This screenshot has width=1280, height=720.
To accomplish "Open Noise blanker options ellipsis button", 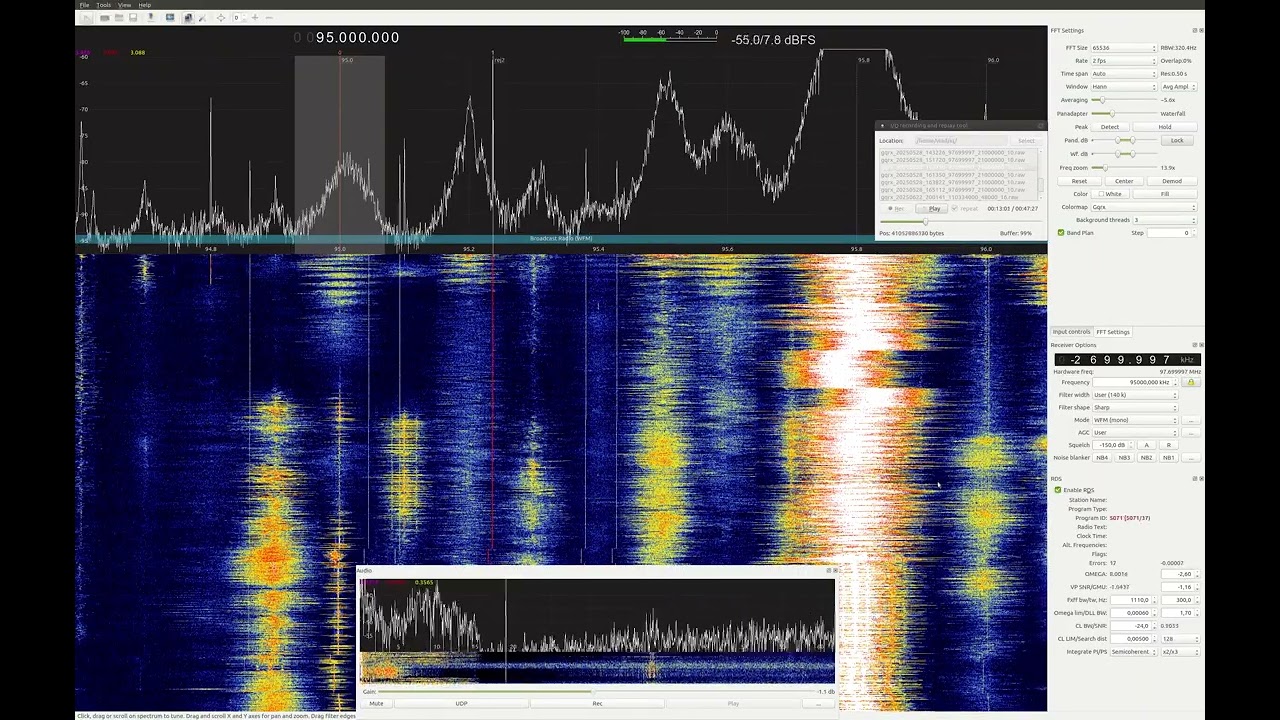I will pyautogui.click(x=1191, y=457).
